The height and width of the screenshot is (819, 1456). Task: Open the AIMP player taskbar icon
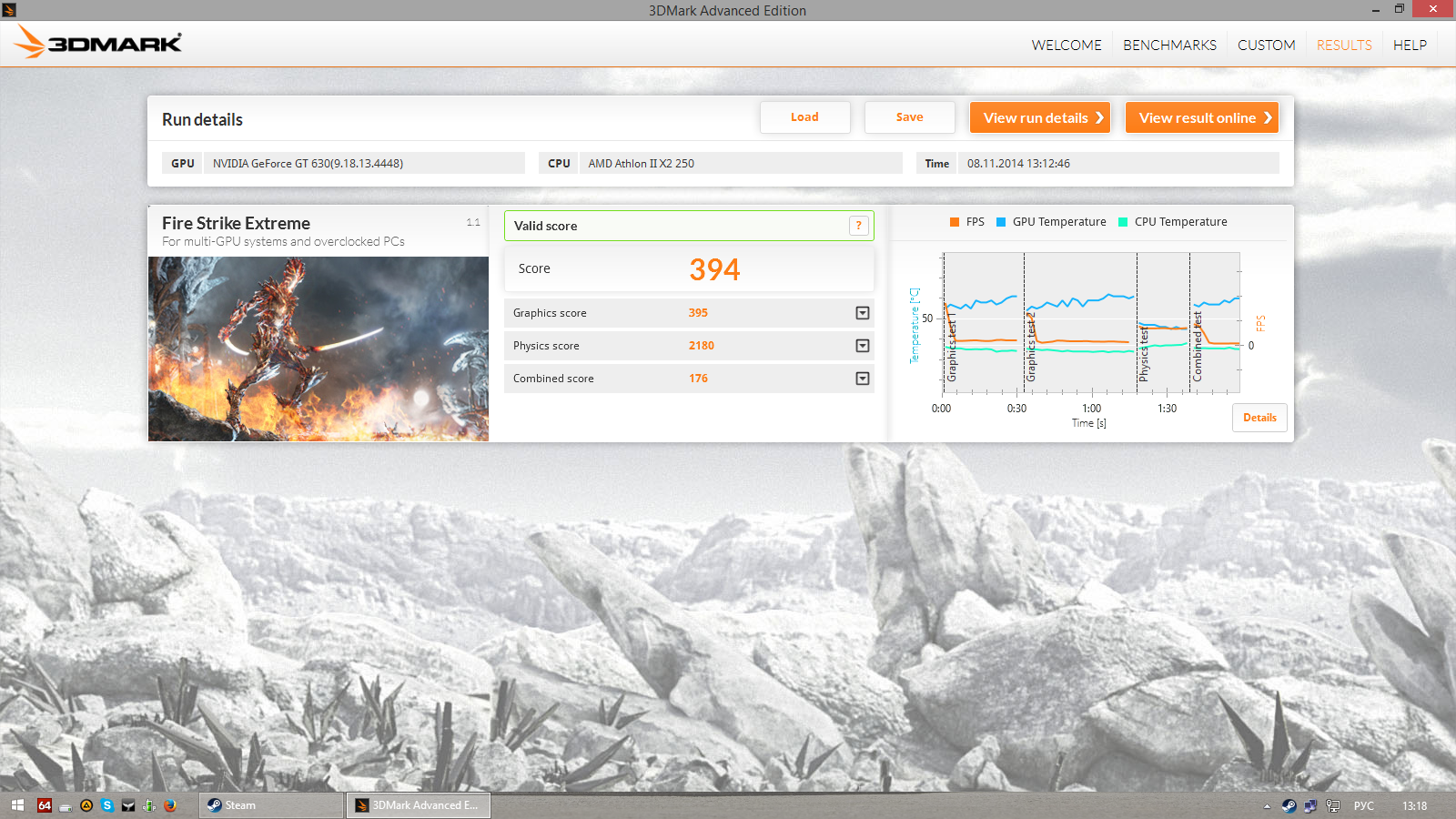[x=86, y=805]
